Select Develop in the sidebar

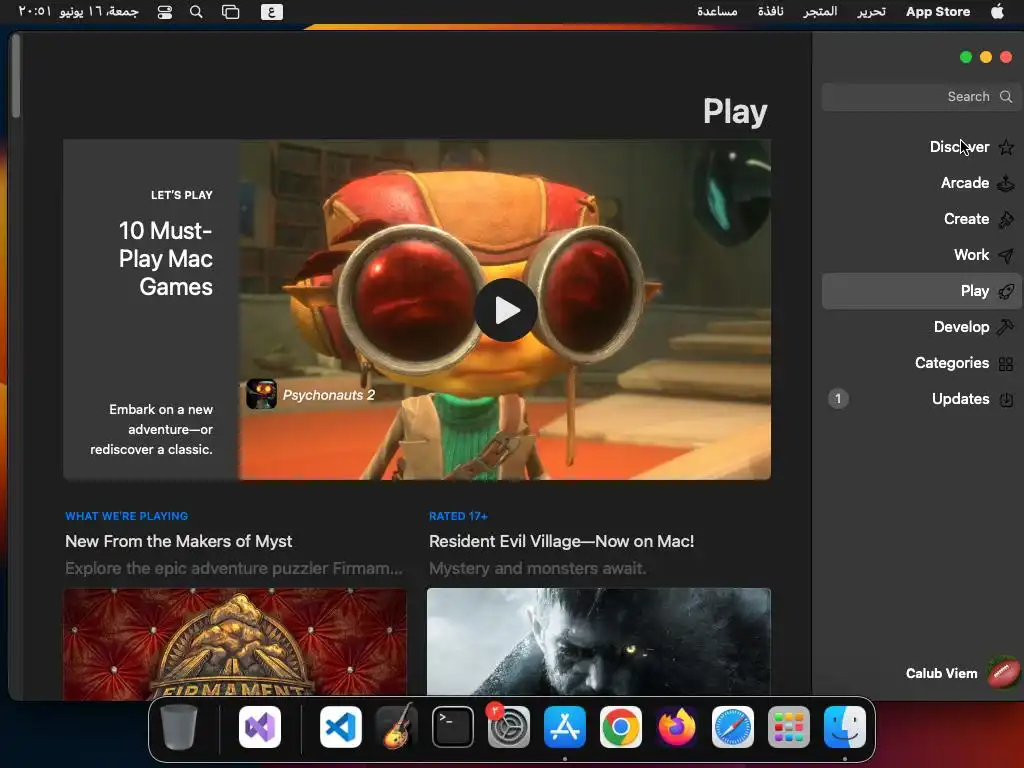(x=921, y=327)
